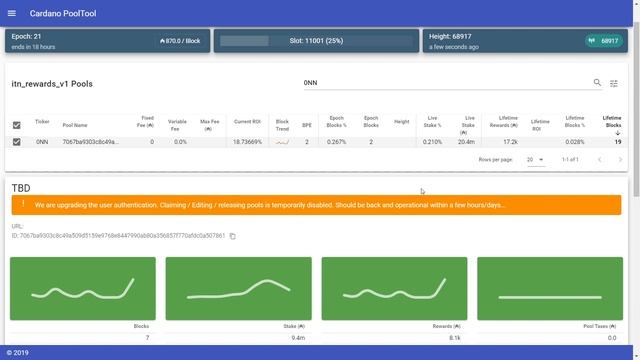Image resolution: width=640 pixels, height=360 pixels.
Task: Open the table filter settings icon
Action: click(x=614, y=83)
